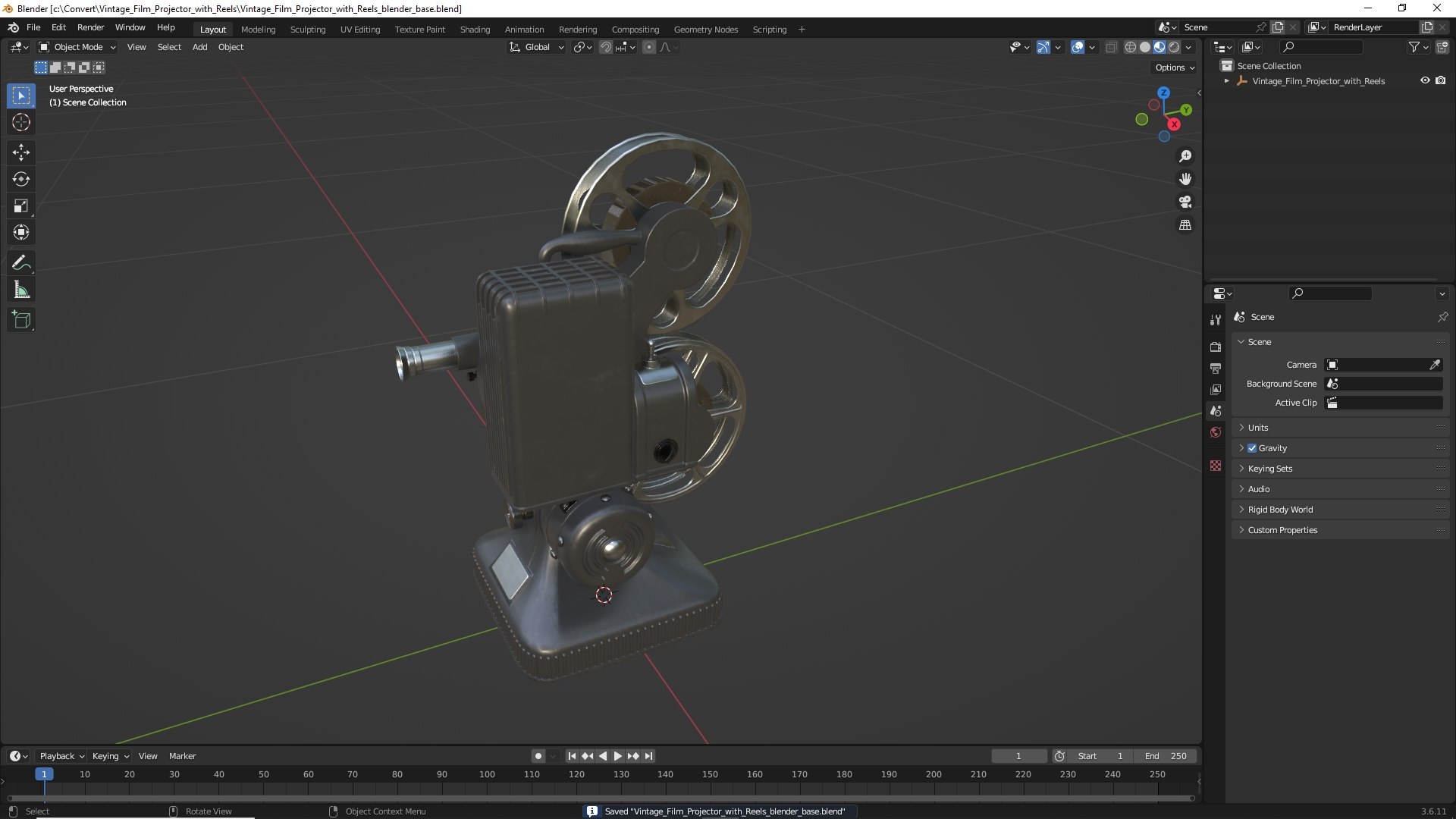Hide Vintage_Film_Projector_with_Reels in viewport via eye icon
The width and height of the screenshot is (1456, 819).
click(x=1425, y=80)
